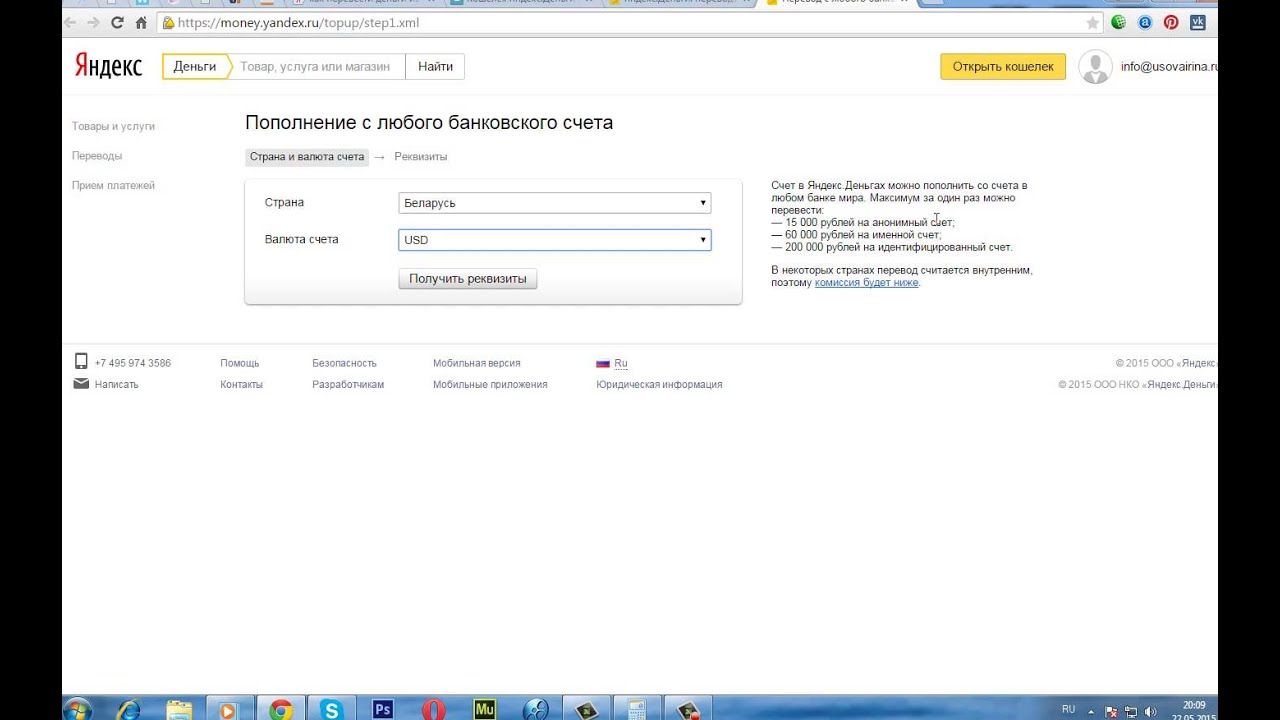The width and height of the screenshot is (1280, 720).
Task: Click the Яндекс logo
Action: (108, 66)
